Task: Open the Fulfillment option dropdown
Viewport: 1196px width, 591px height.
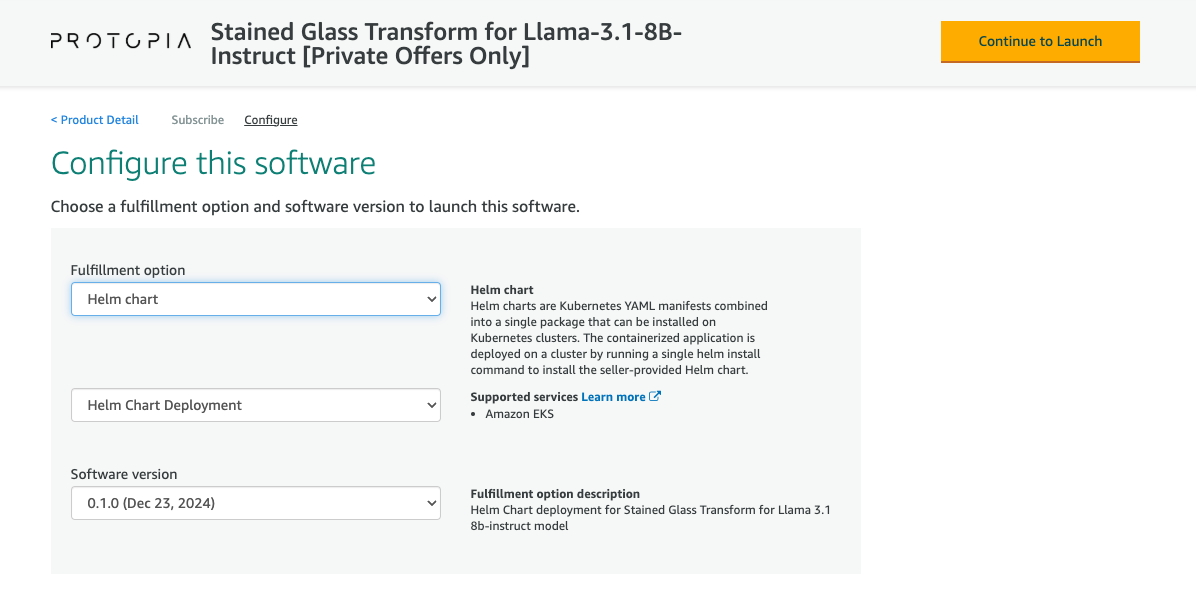Action: [x=255, y=298]
